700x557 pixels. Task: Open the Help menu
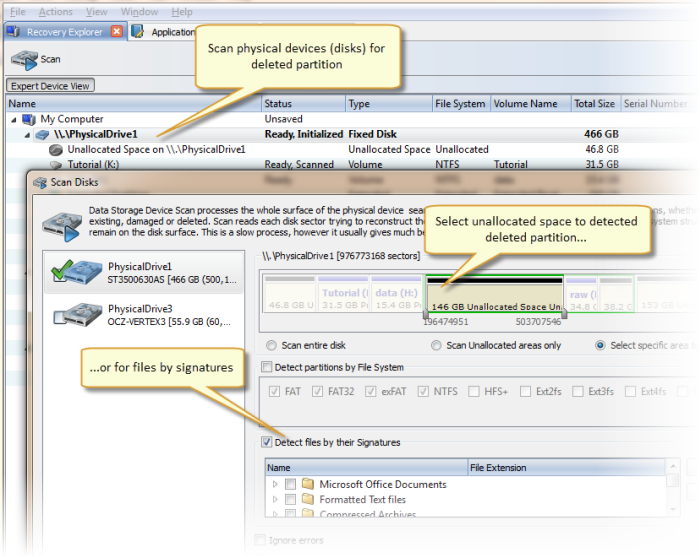pyautogui.click(x=182, y=12)
